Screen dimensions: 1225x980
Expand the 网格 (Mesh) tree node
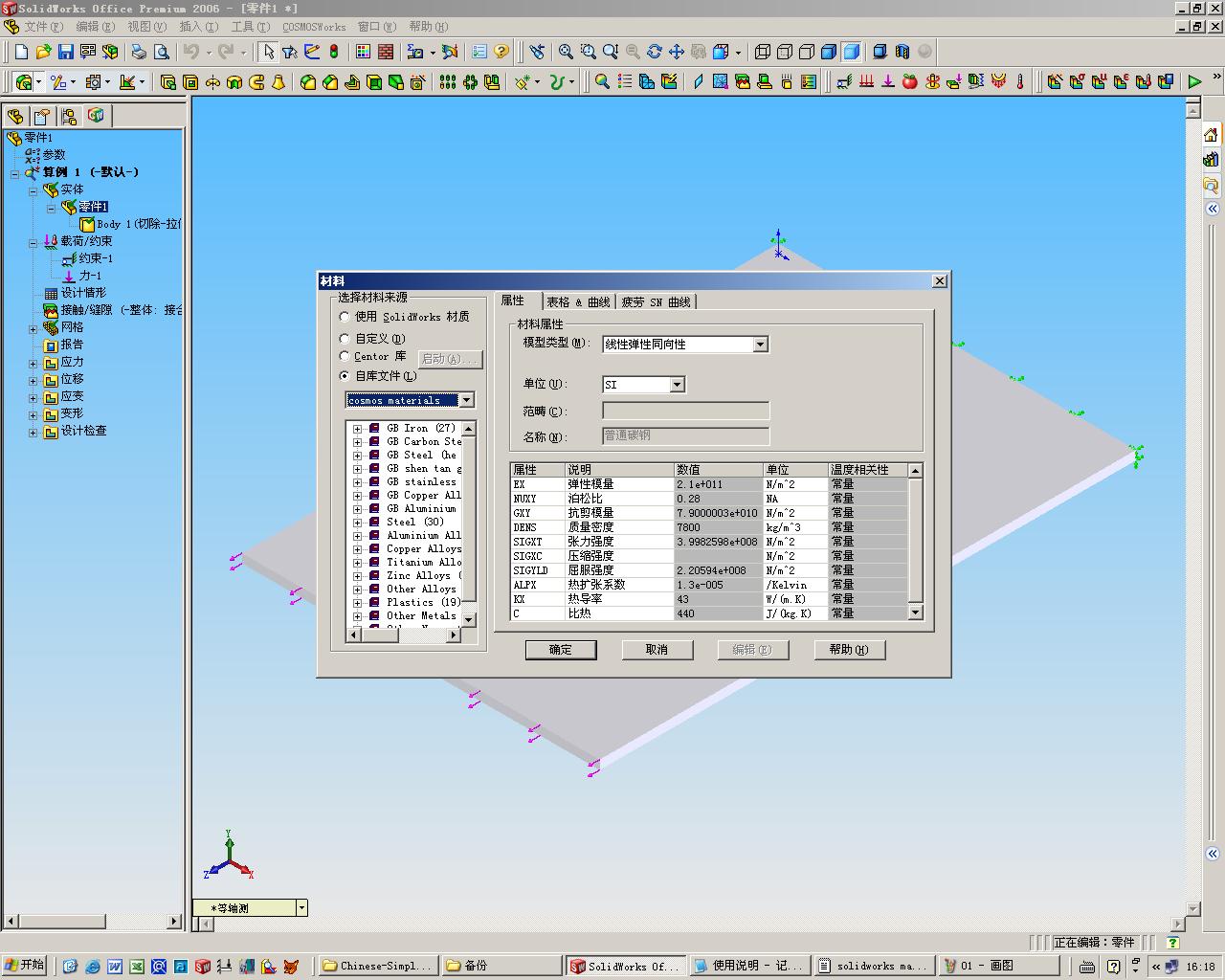33,328
